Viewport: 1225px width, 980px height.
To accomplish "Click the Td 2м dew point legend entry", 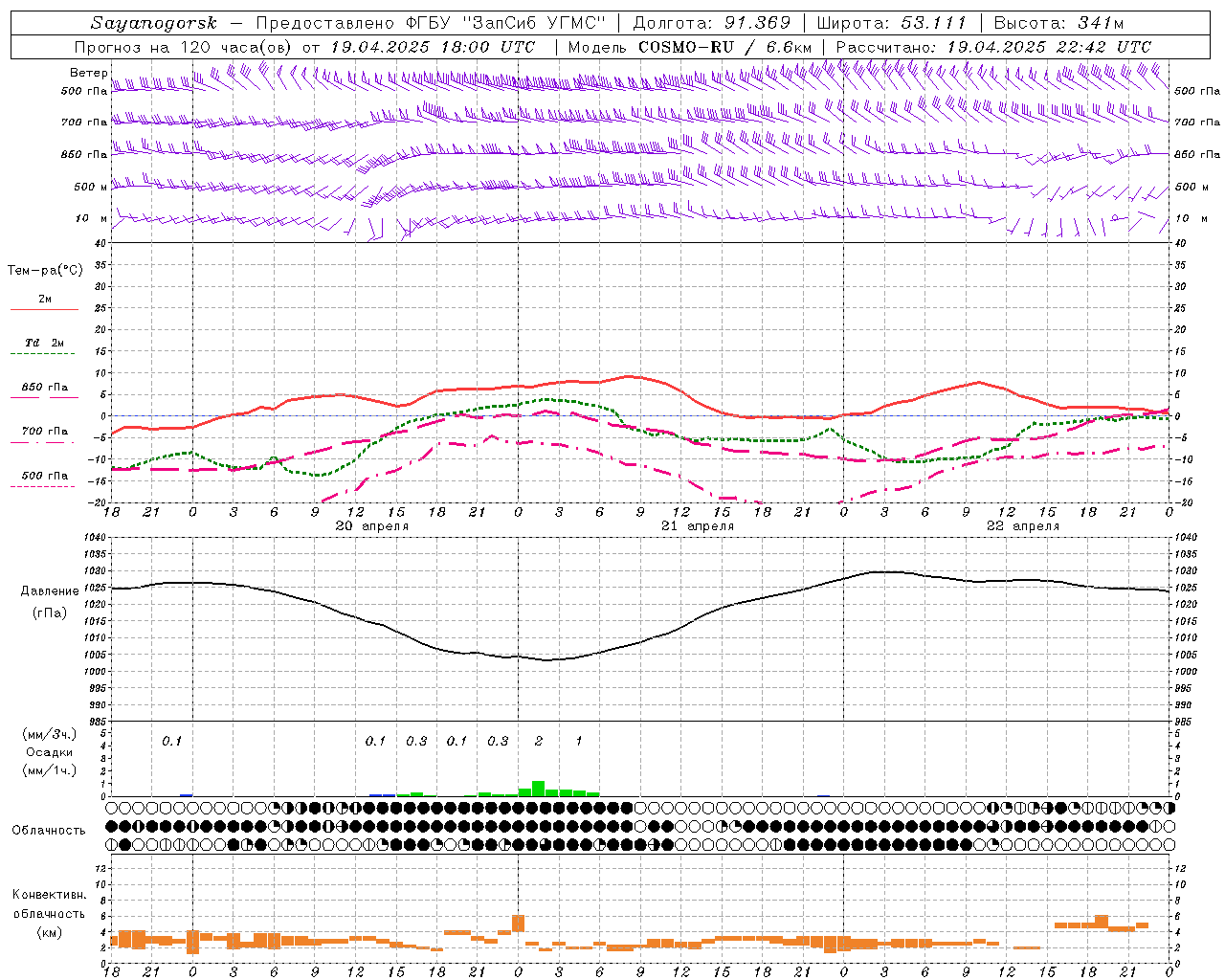I will click(44, 343).
